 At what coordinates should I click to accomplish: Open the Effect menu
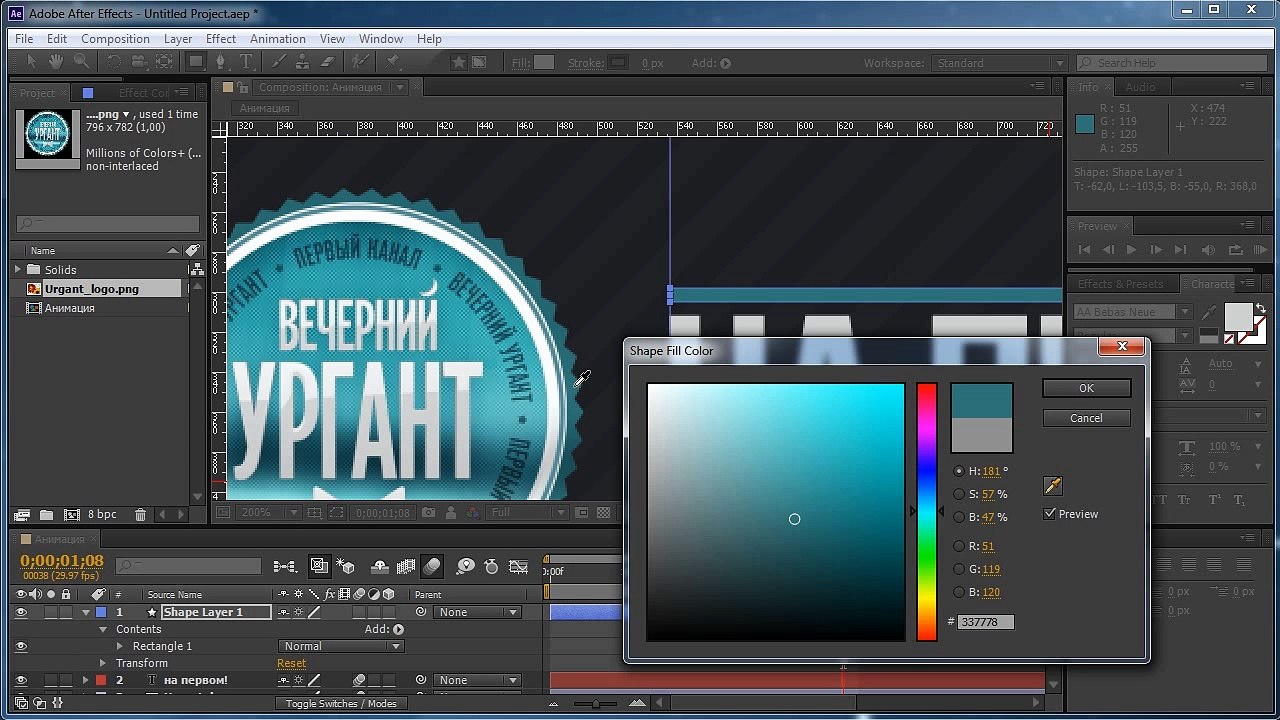(x=221, y=39)
